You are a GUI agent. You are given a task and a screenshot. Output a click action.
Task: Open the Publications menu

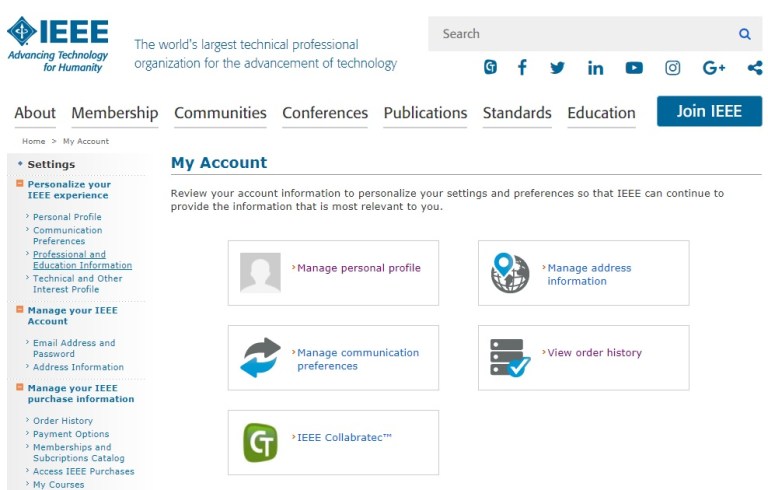pos(425,113)
